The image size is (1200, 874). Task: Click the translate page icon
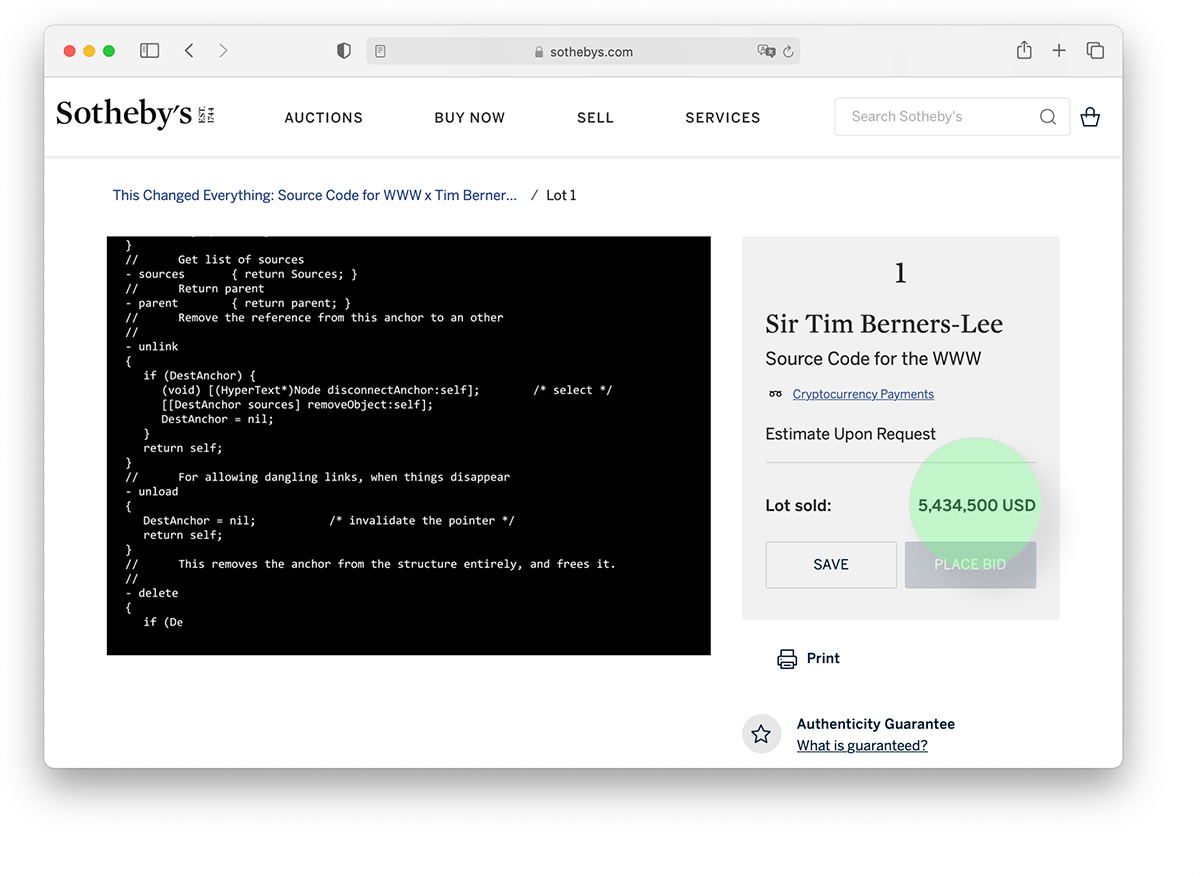[766, 51]
